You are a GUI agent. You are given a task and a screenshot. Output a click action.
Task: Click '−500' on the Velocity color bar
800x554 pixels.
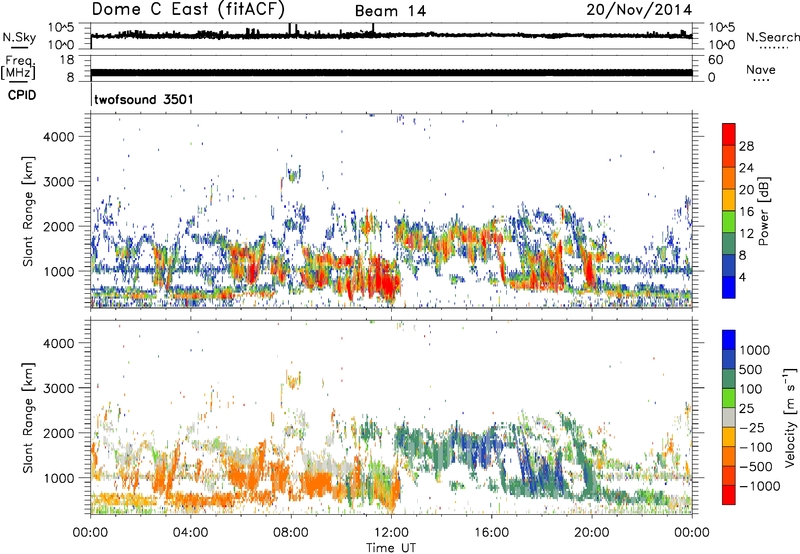(x=756, y=466)
